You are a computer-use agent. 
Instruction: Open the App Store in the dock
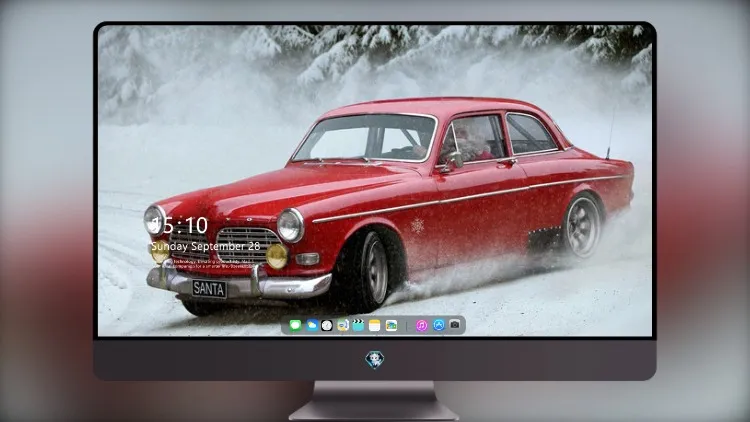click(x=439, y=325)
